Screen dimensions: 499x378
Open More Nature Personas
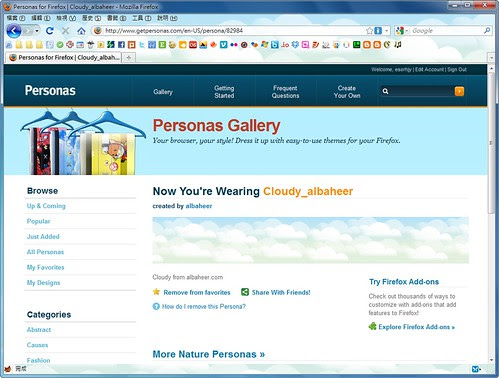pos(209,354)
